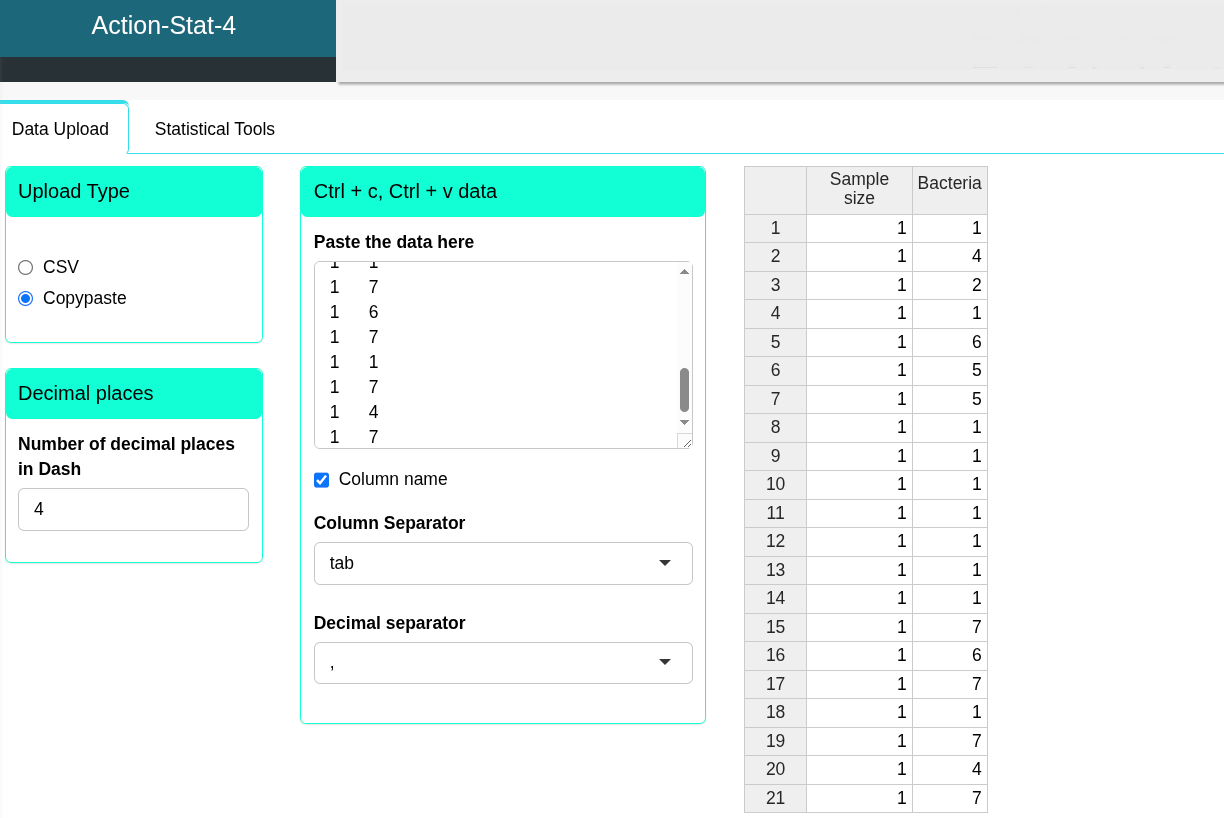Toggle the Column name checkbox
The width and height of the screenshot is (1224, 818).
(x=321, y=480)
